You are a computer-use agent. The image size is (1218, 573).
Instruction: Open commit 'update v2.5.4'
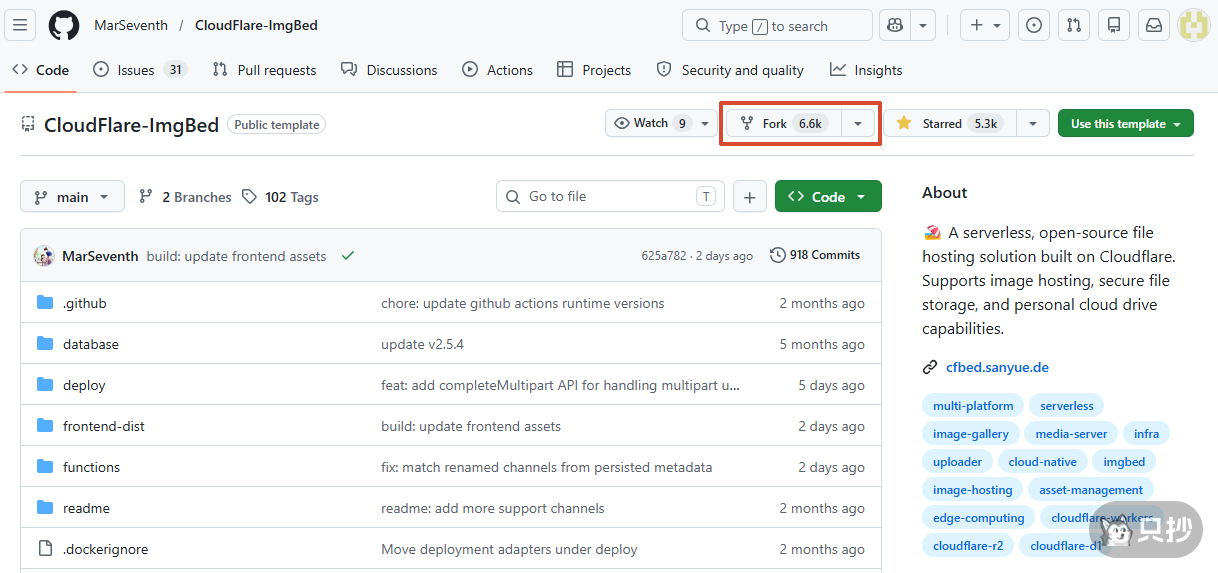click(422, 344)
